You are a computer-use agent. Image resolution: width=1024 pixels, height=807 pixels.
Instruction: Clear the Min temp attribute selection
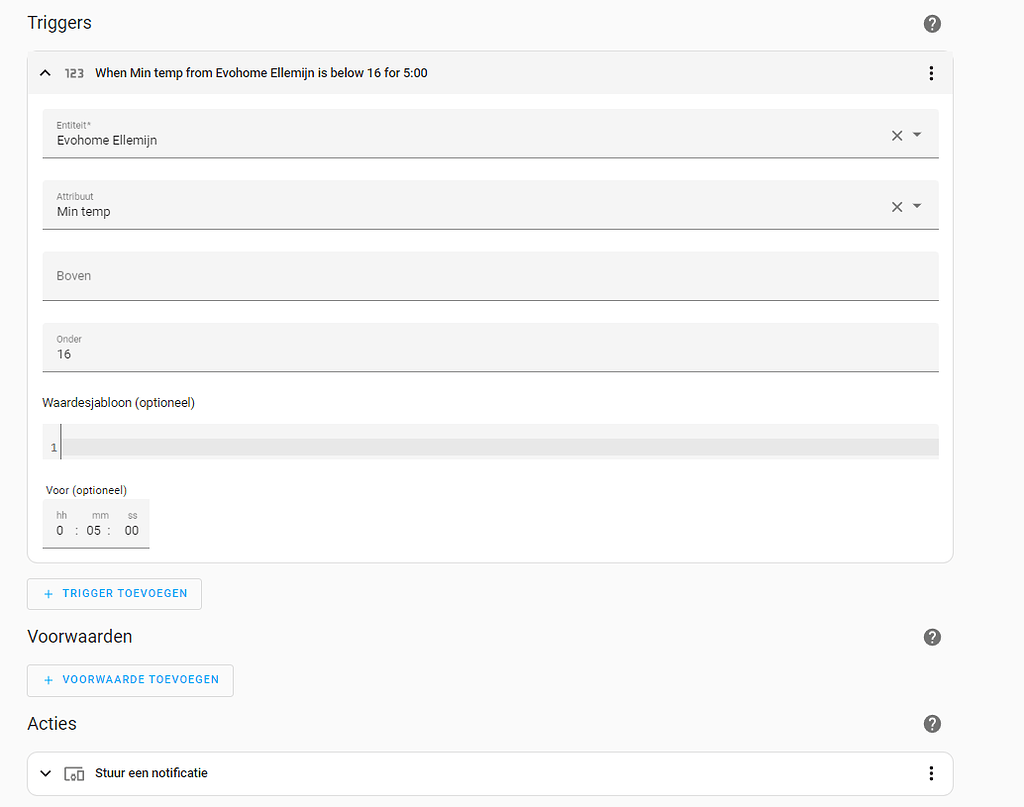pos(897,207)
